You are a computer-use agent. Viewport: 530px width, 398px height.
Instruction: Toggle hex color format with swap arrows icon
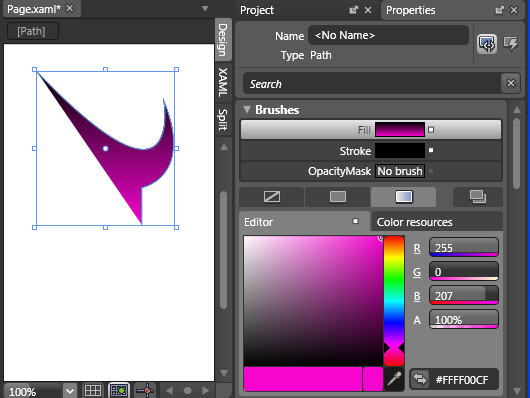(420, 379)
